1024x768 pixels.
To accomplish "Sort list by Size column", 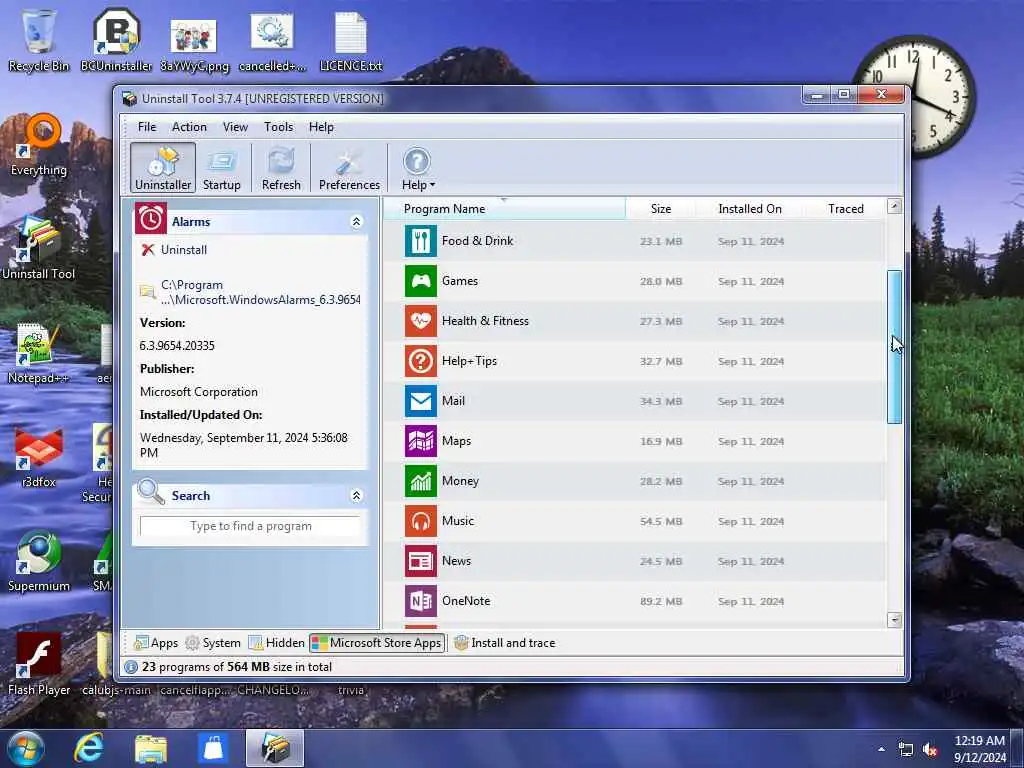I will (x=660, y=208).
